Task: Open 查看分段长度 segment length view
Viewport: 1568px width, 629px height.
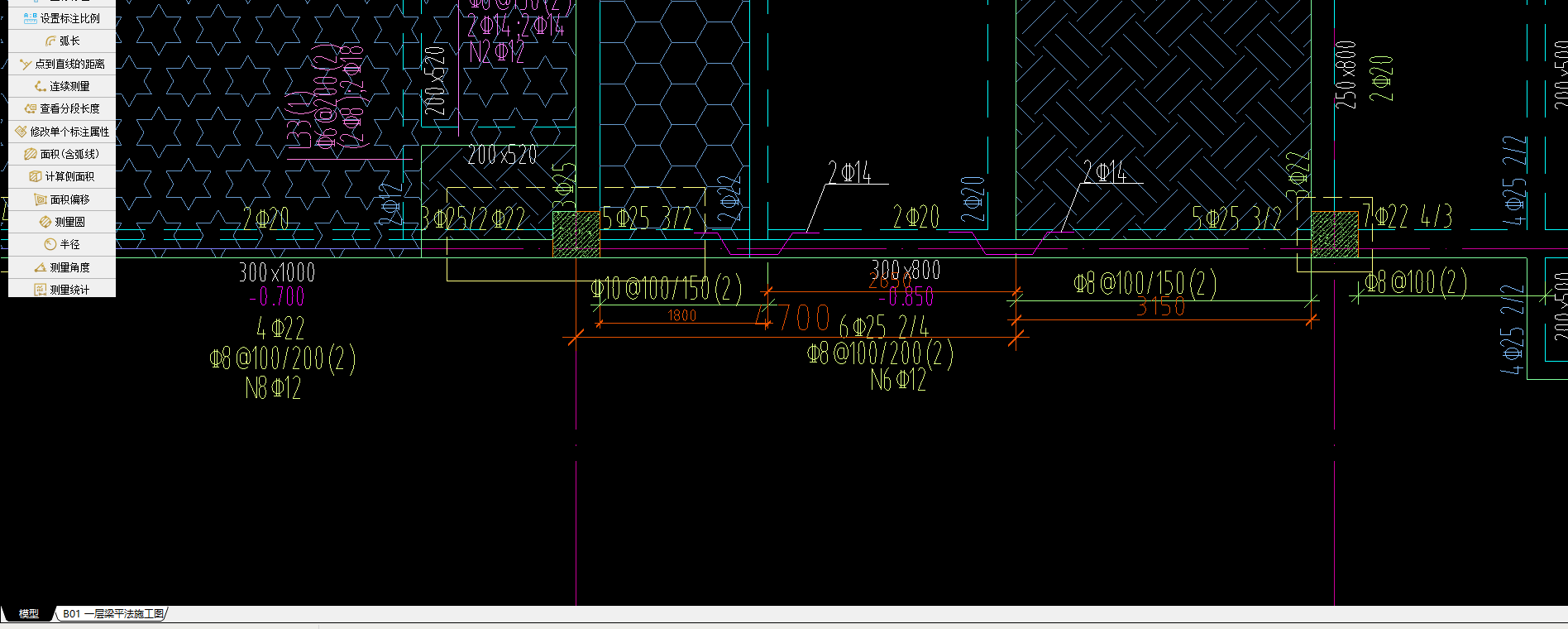Action: click(x=62, y=108)
